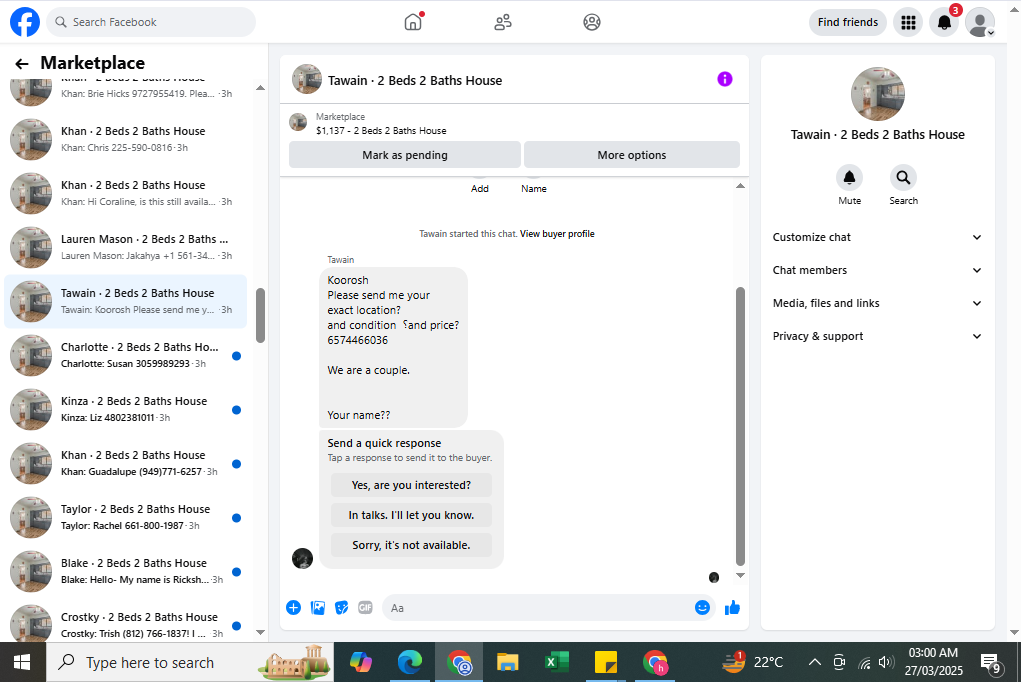Screen dimensions: 1021x682
Task: Show hidden system tray icons chevron
Action: (815, 662)
